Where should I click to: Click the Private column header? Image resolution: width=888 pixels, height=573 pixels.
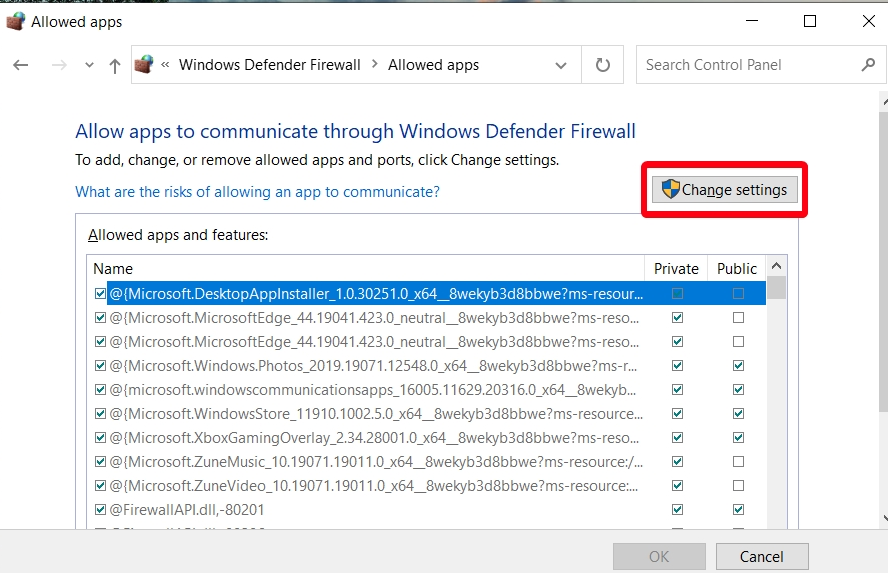(x=676, y=268)
